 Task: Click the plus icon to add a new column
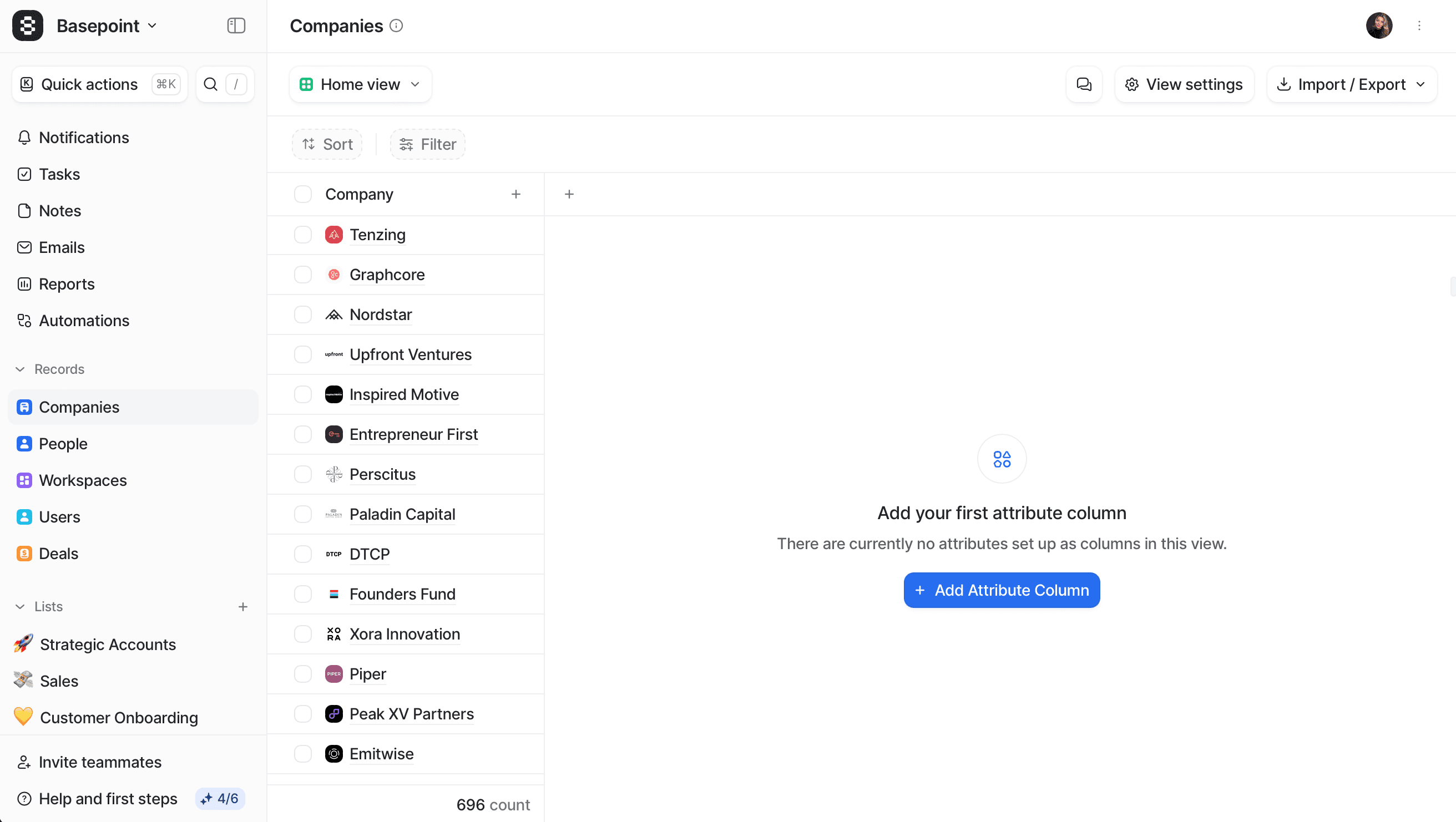tap(569, 194)
